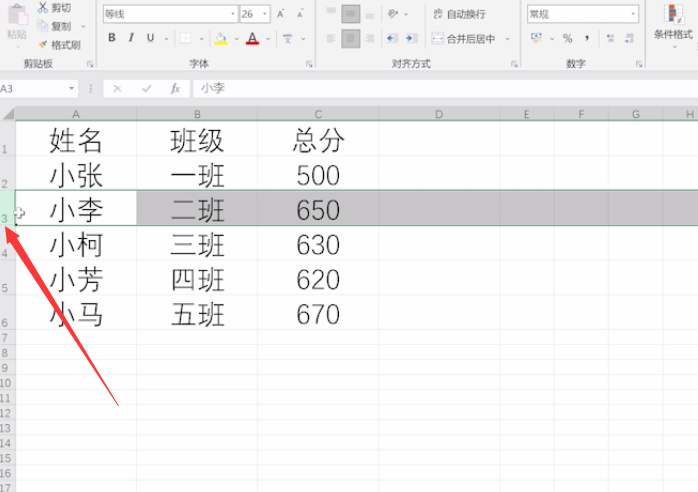698x492 pixels.
Task: Click the yellow fill color bucket
Action: click(221, 38)
